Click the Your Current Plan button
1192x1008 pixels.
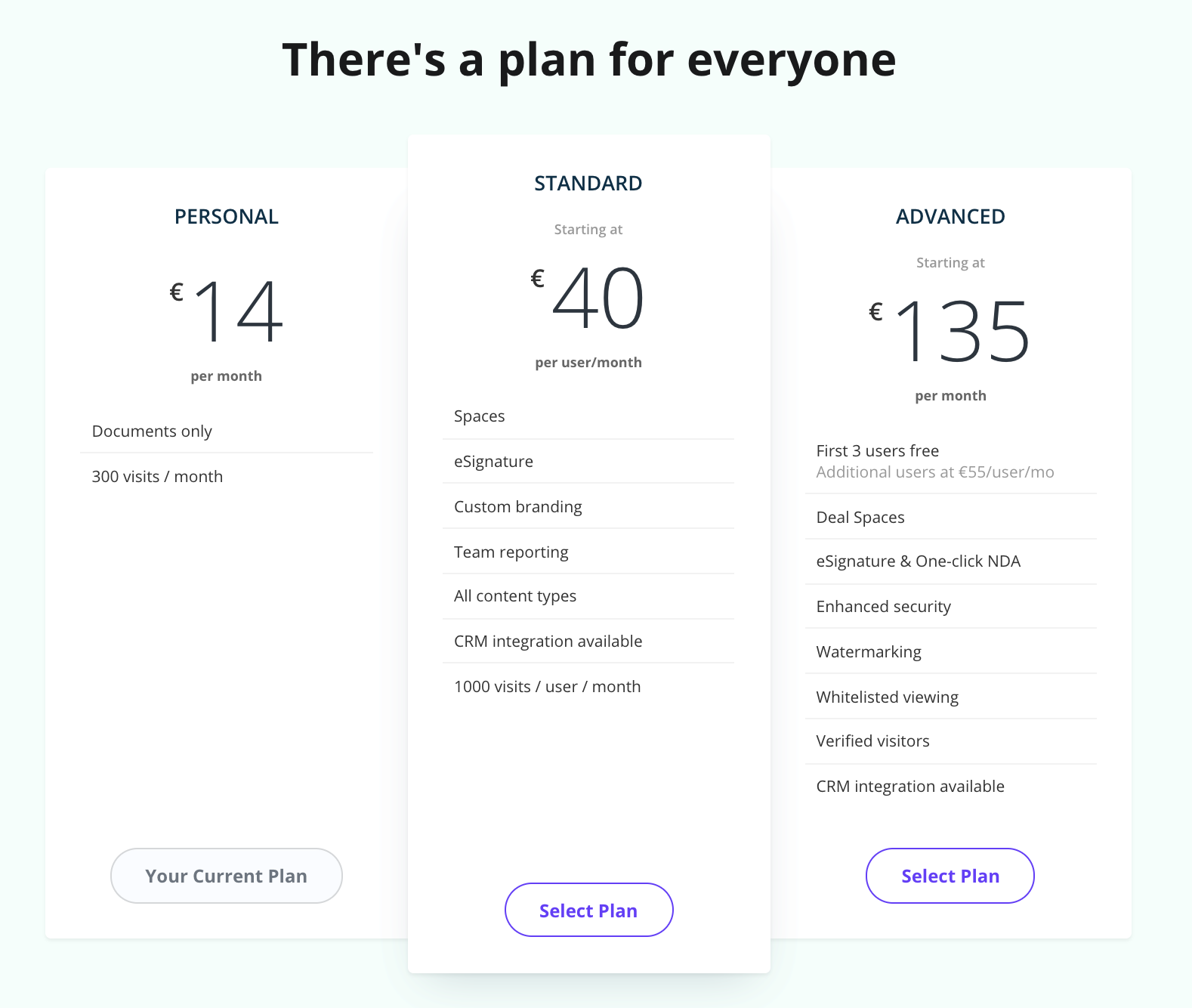point(227,876)
